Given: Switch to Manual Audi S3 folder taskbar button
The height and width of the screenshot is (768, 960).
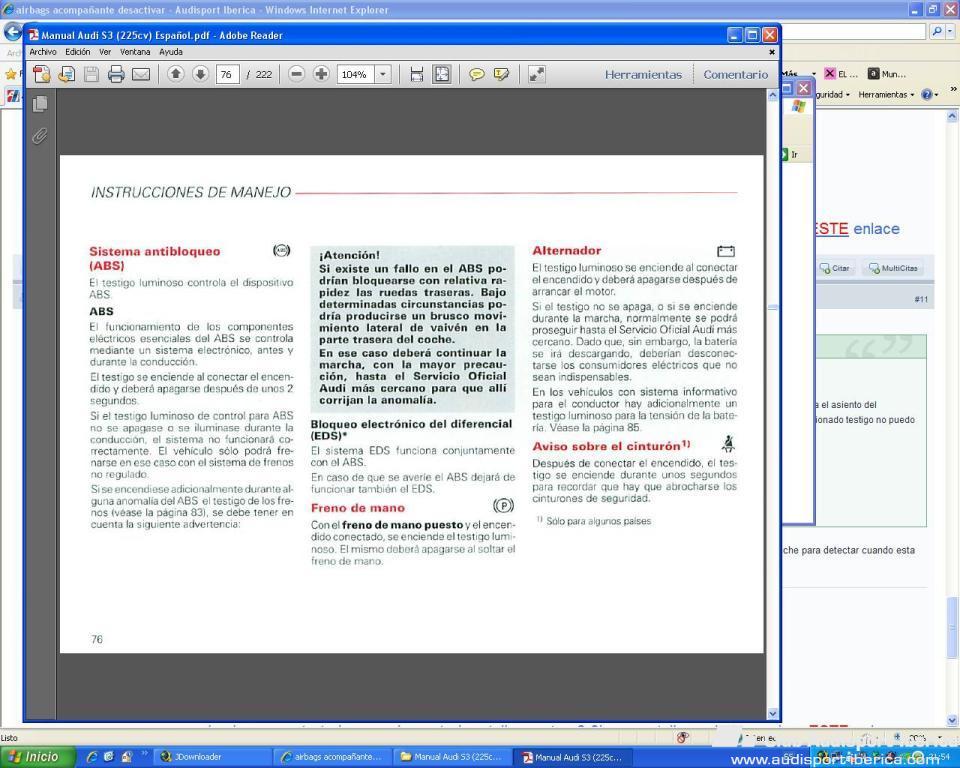Looking at the screenshot, I should 451,757.
